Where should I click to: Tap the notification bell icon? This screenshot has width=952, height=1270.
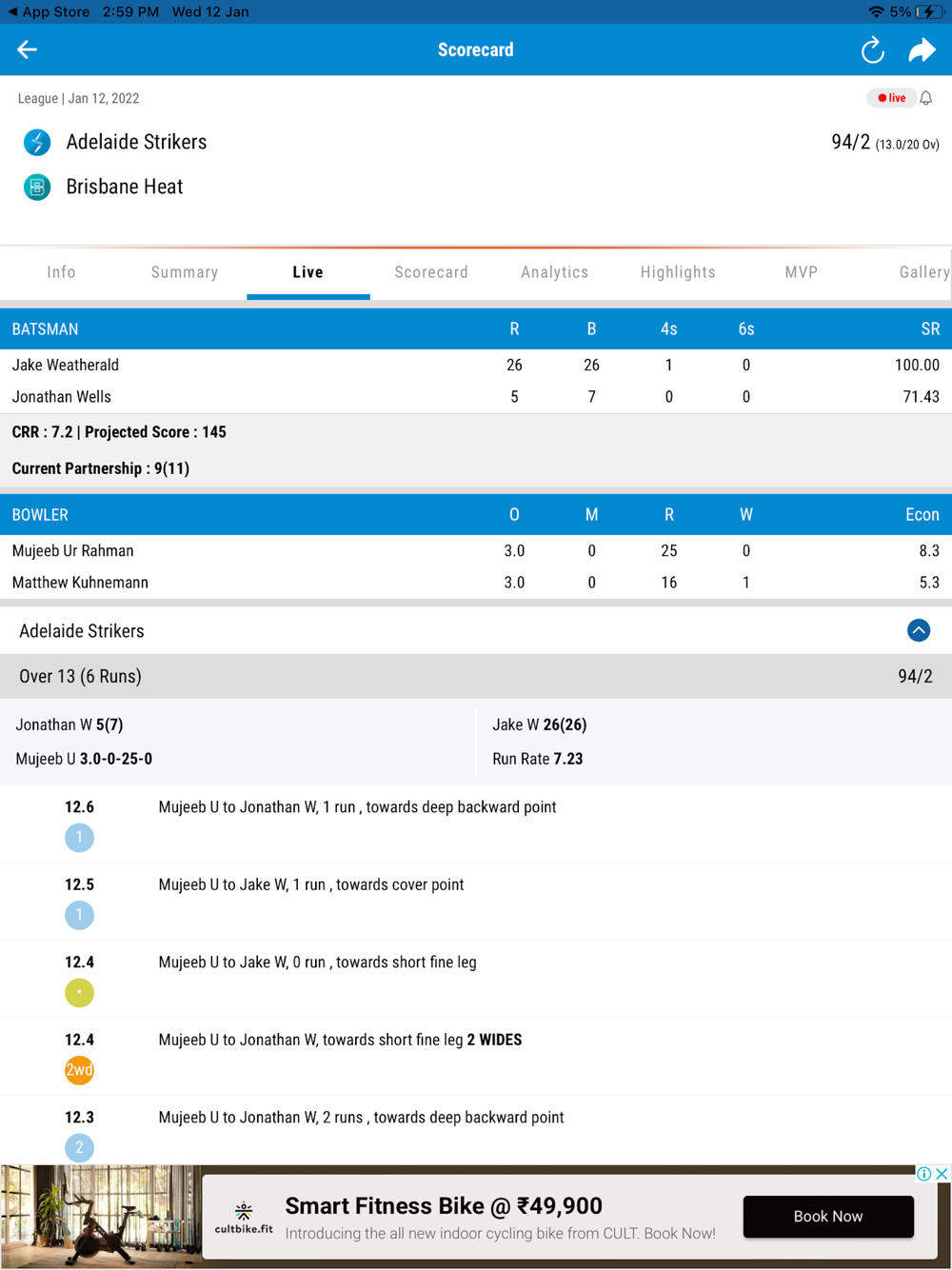point(926,98)
